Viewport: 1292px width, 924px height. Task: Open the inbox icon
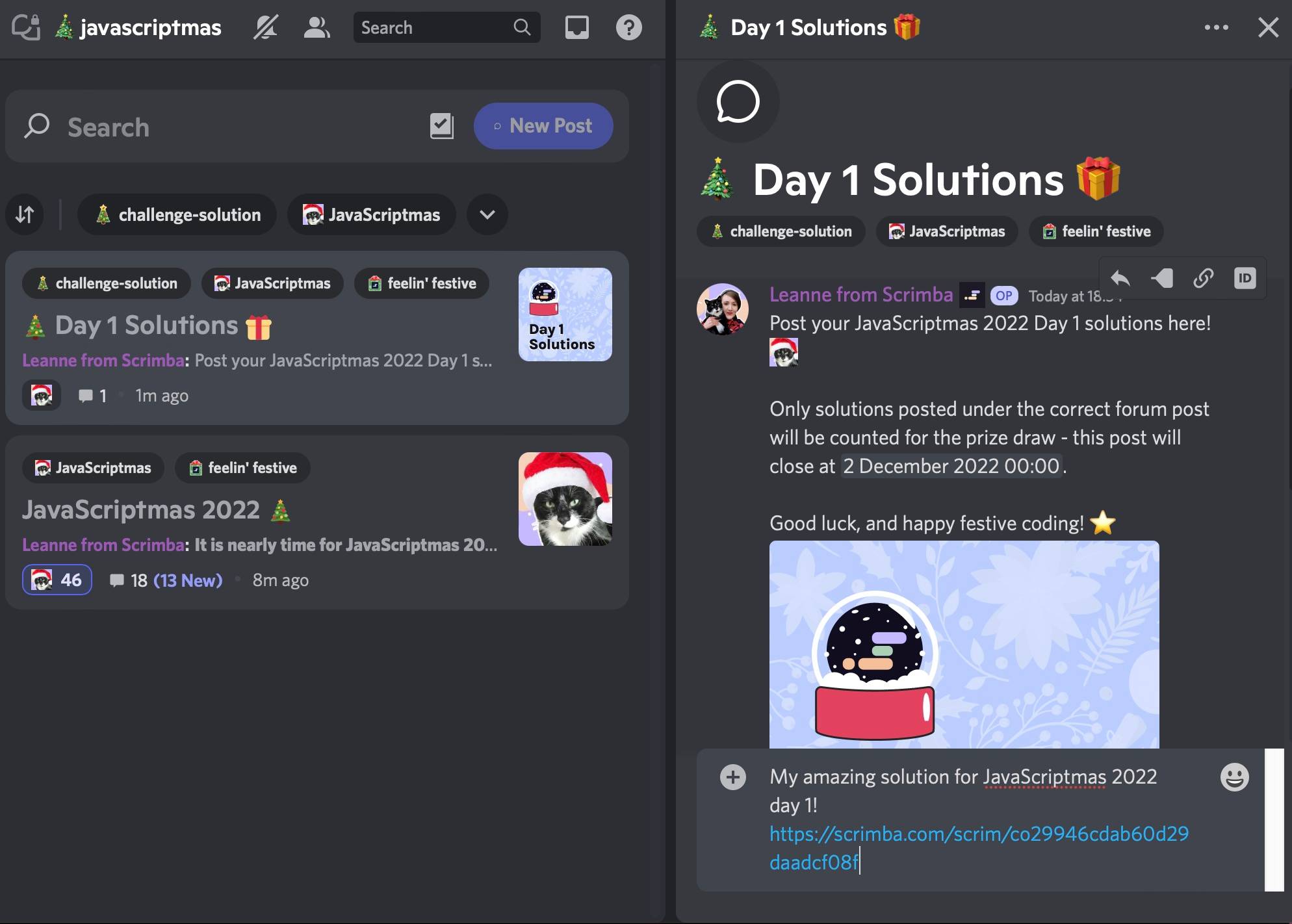point(576,27)
